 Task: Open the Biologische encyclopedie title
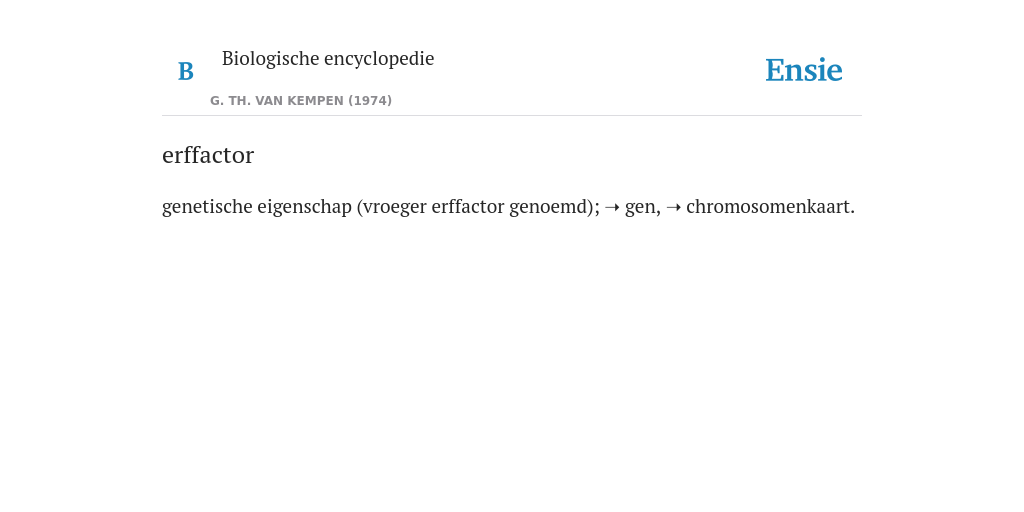tap(328, 59)
